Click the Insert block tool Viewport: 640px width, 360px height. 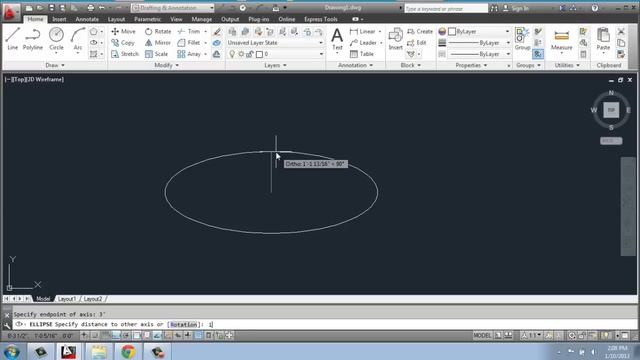395,39
